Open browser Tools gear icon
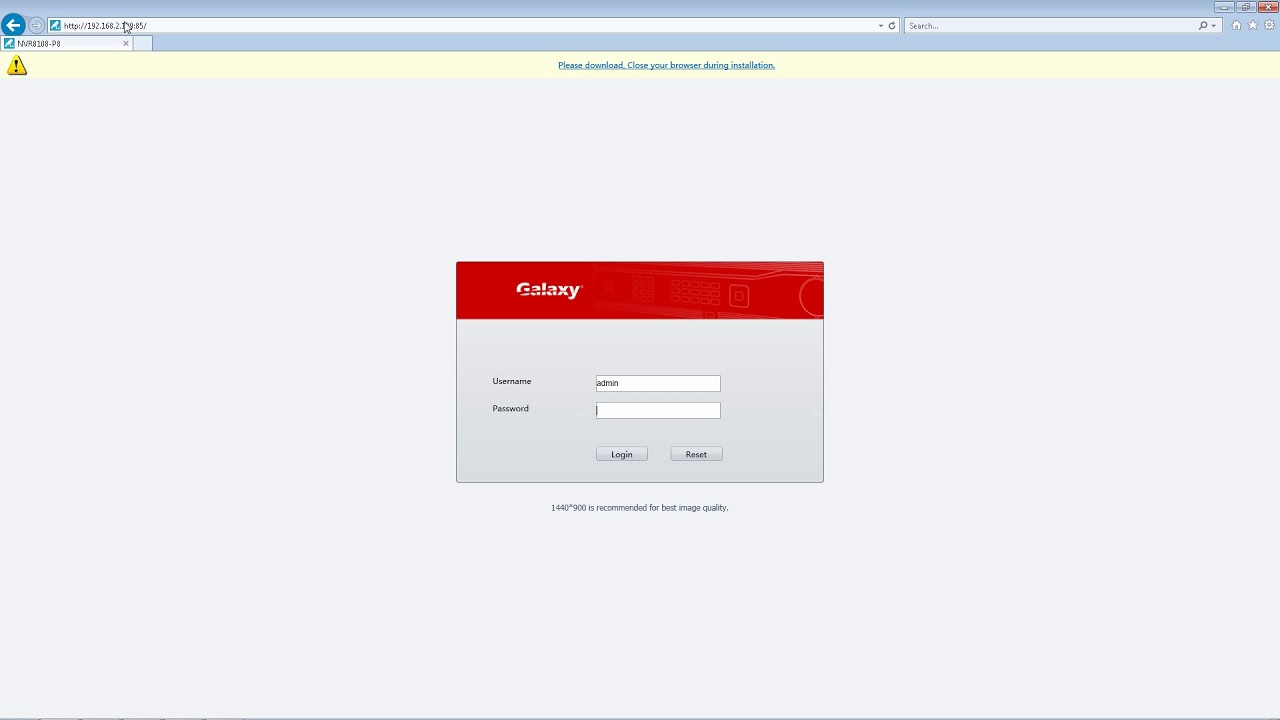1280x720 pixels. pos(1269,25)
